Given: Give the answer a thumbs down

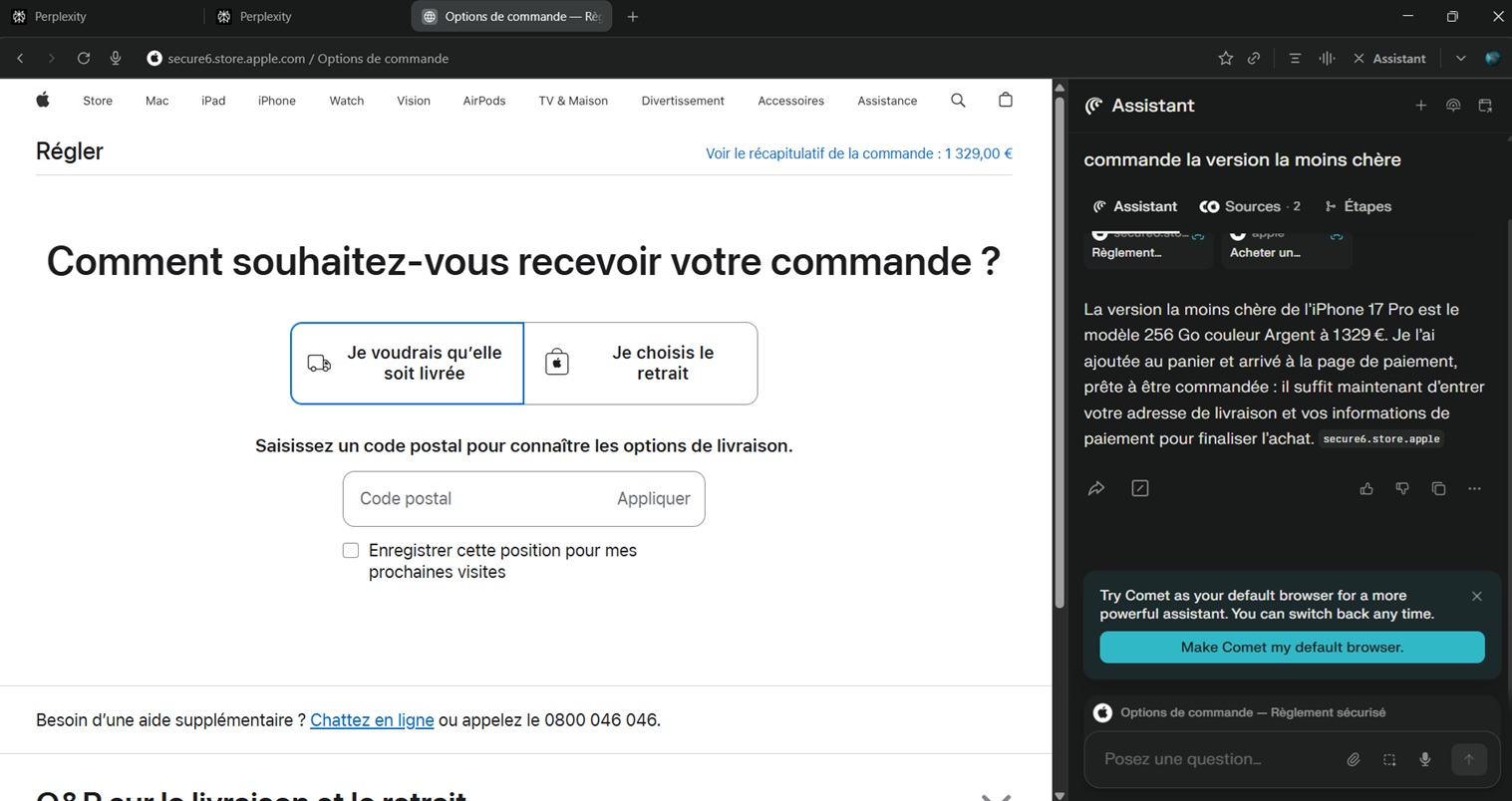Looking at the screenshot, I should coord(1402,488).
